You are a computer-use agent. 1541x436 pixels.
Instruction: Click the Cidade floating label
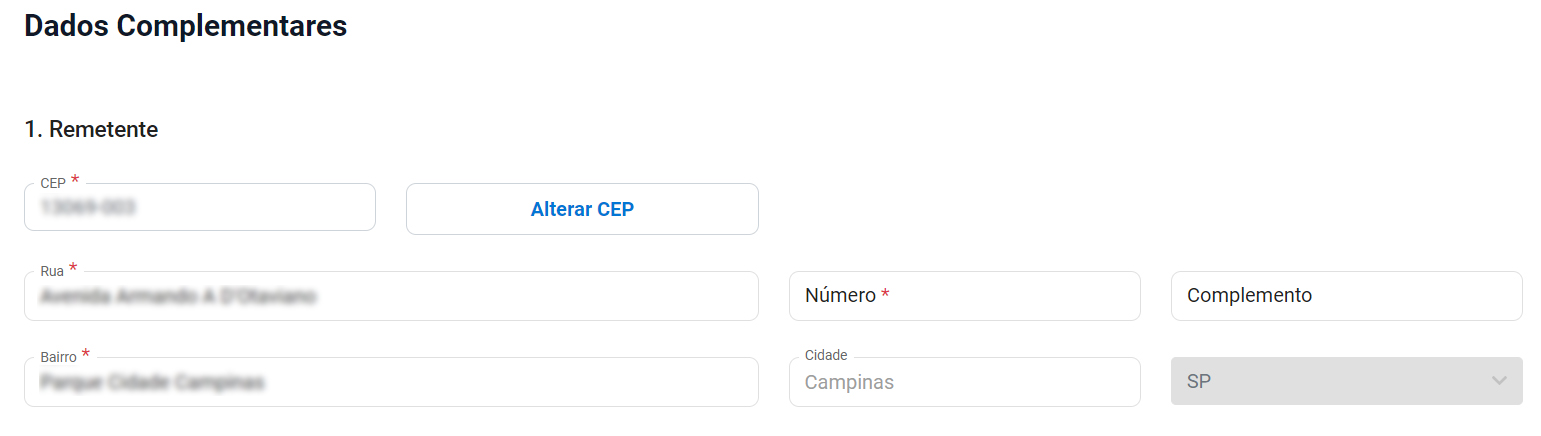(x=826, y=355)
